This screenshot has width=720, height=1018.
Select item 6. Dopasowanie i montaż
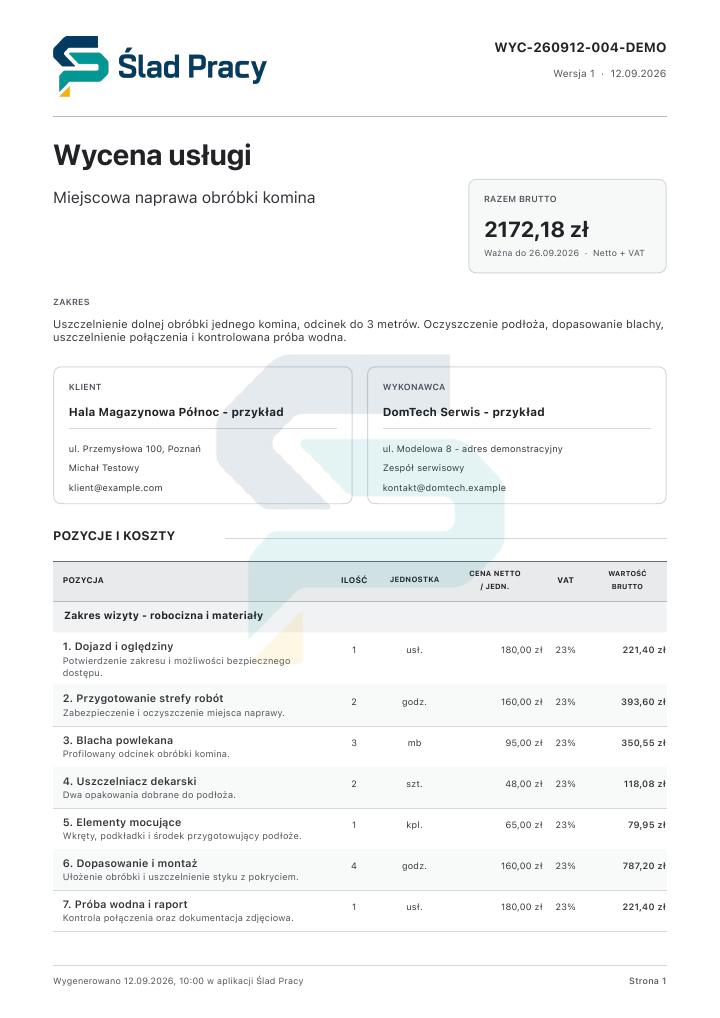130,863
